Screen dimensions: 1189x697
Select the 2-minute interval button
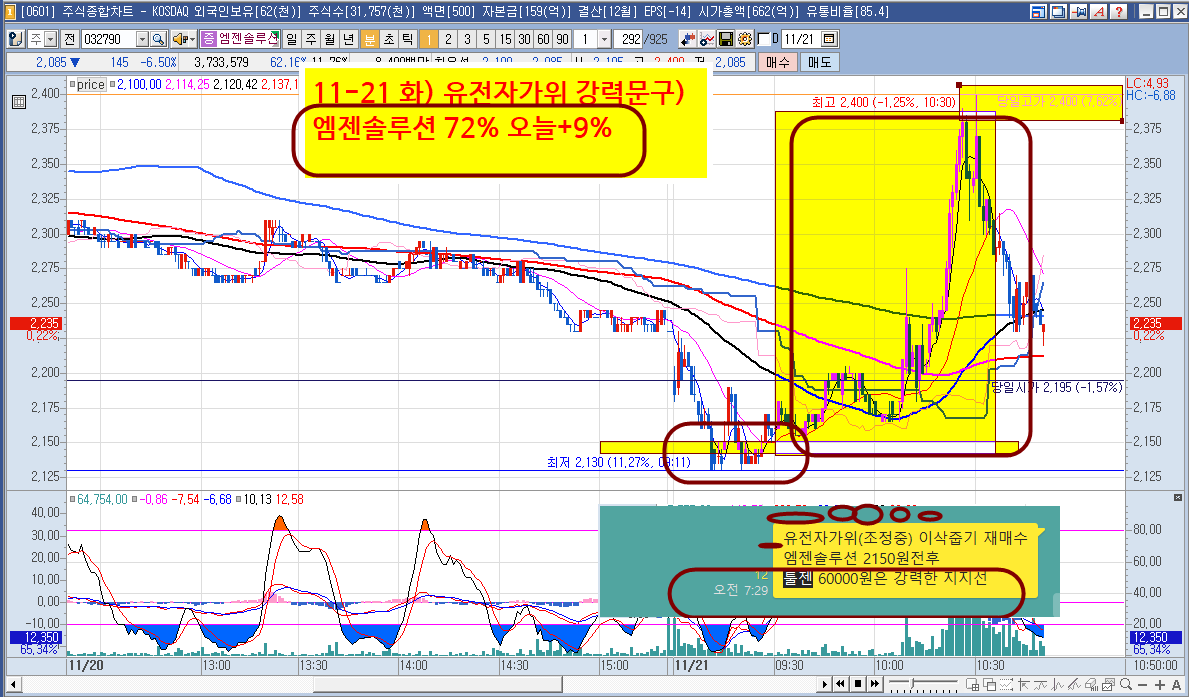coord(447,39)
